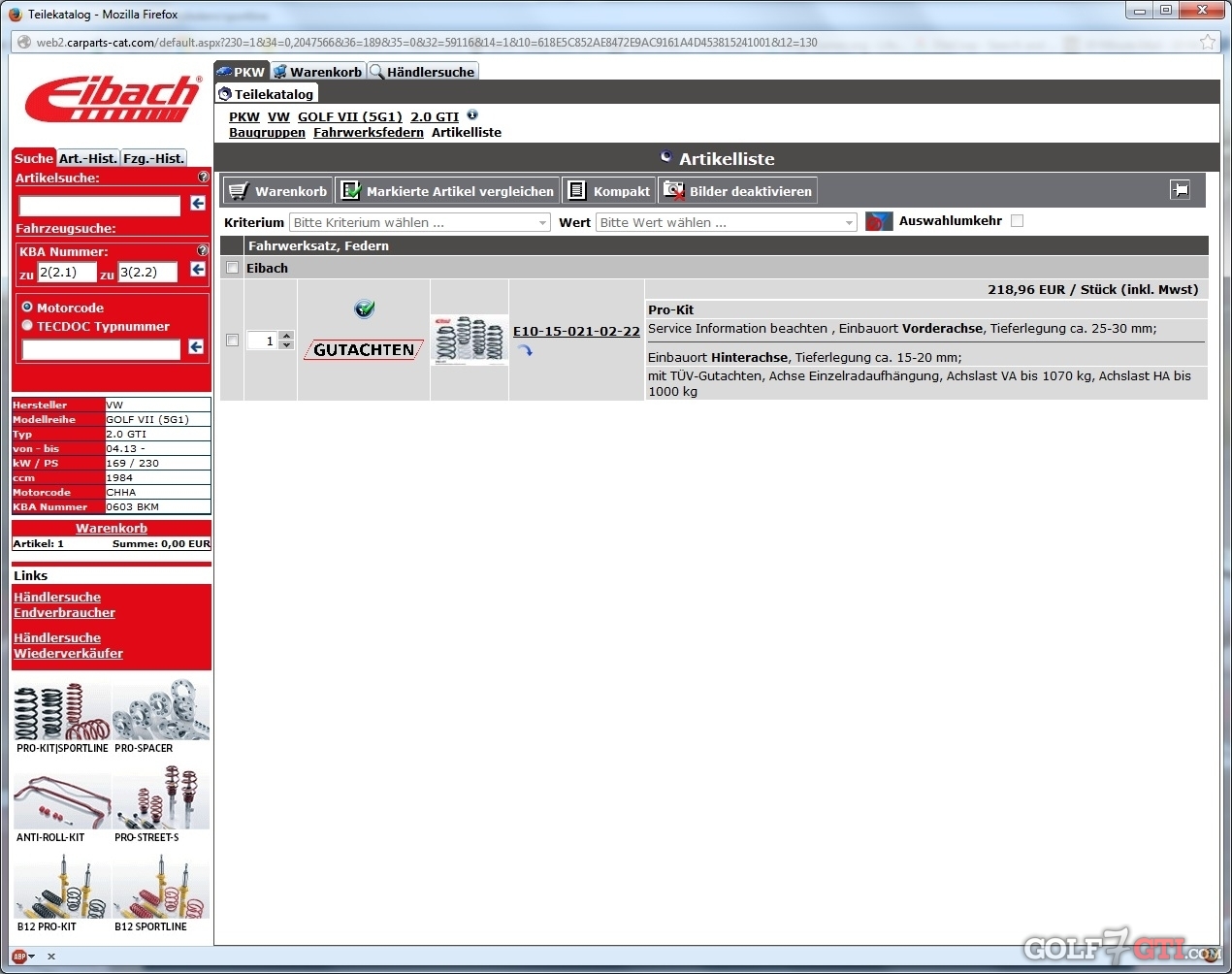Screen dimensions: 1232x974
Task: Open the ANTI-ROLL-KIT product image
Action: (x=62, y=800)
